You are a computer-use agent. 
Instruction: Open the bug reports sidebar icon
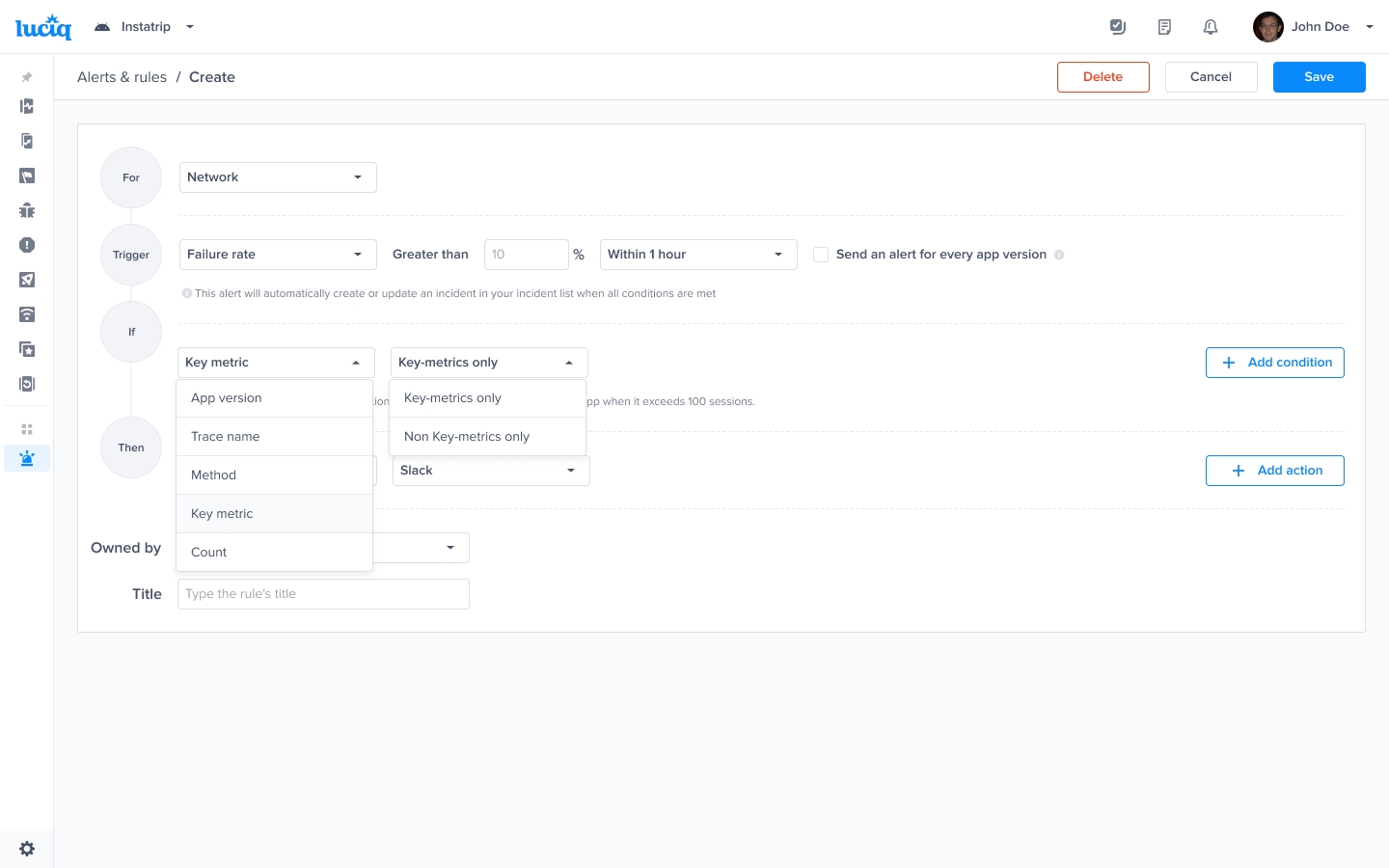[x=27, y=210]
